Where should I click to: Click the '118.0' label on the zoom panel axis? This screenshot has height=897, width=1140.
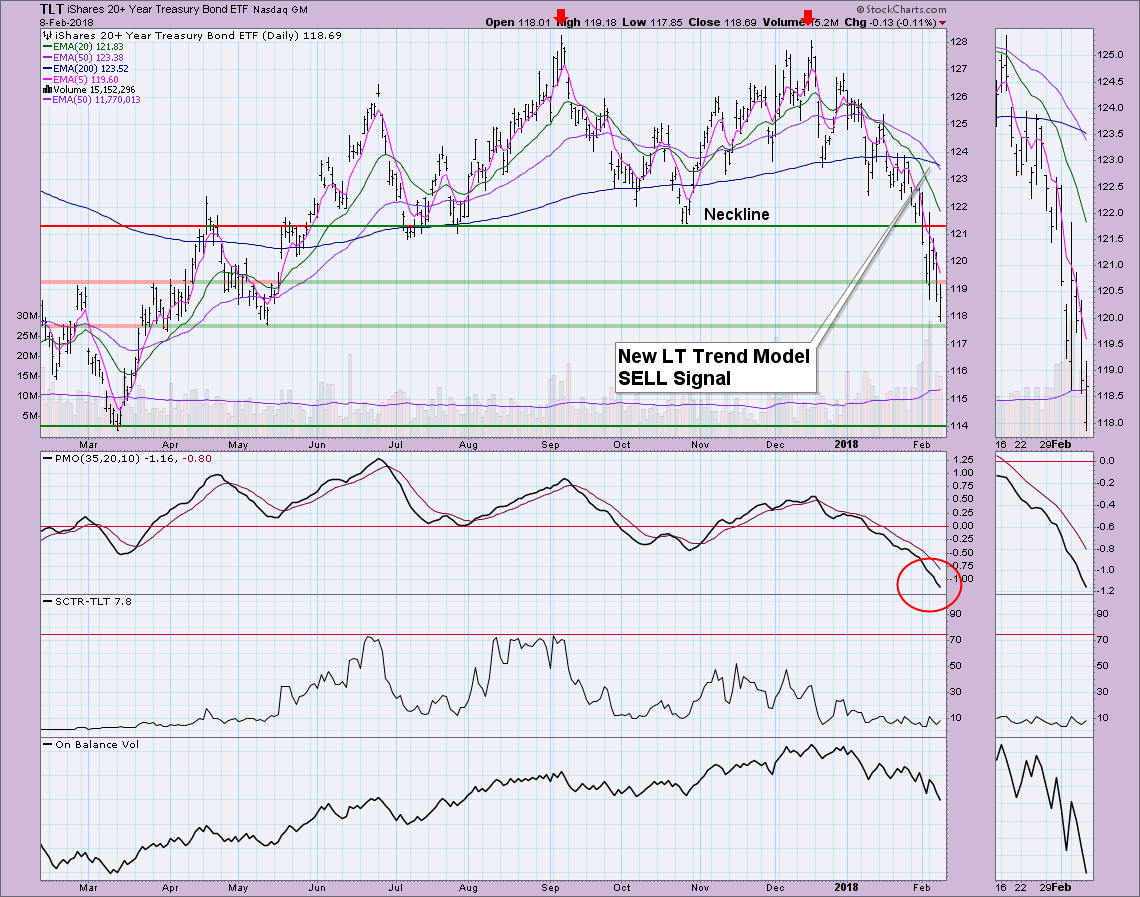[x=1110, y=423]
